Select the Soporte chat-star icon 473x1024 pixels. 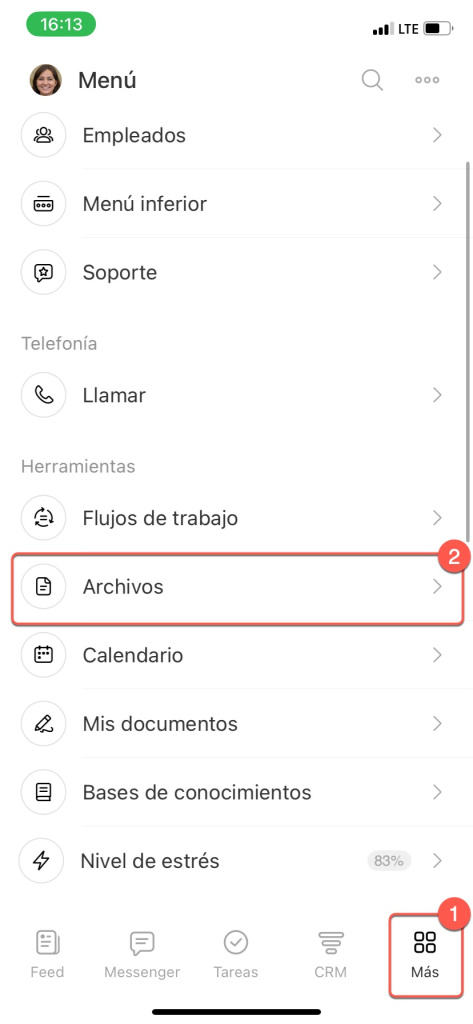point(43,272)
